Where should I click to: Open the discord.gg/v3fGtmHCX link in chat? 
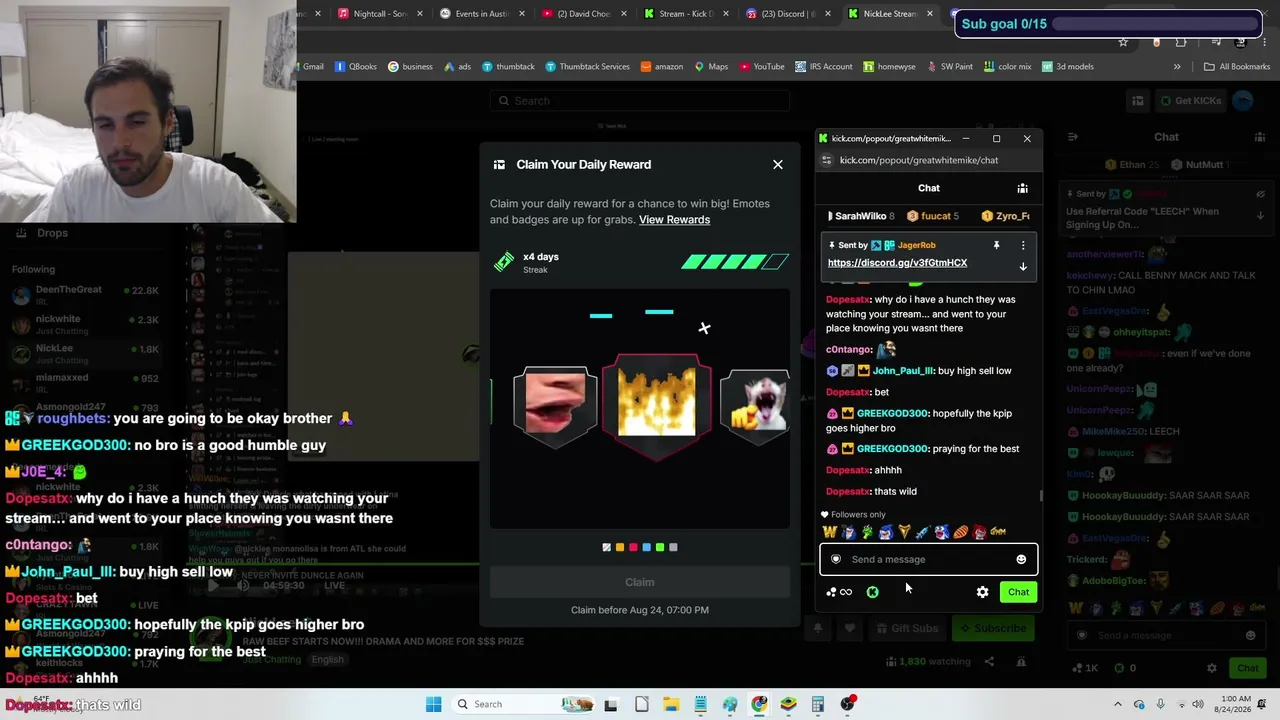(897, 263)
